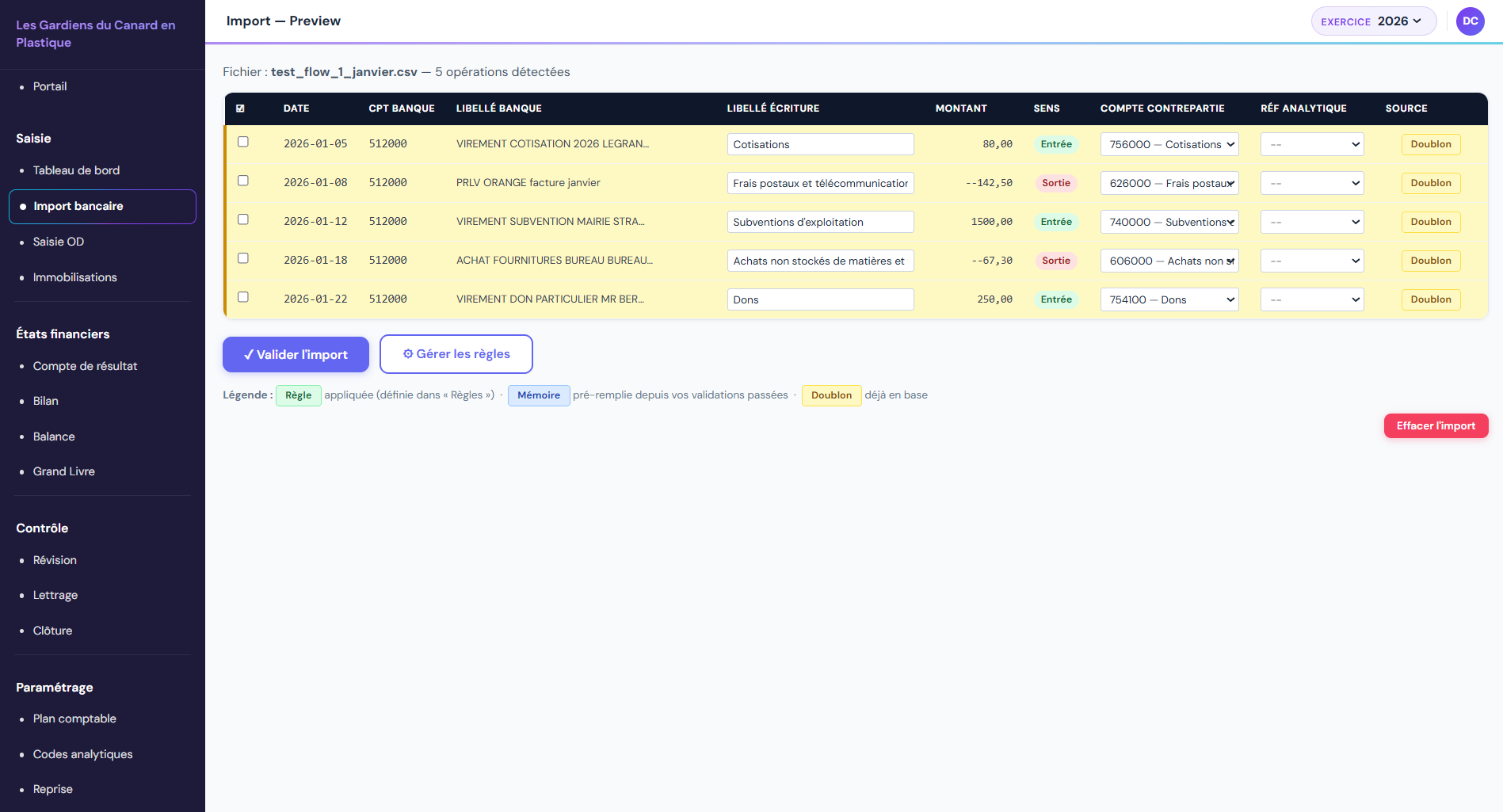Click the green Règle legend badge
This screenshot has width=1503, height=812.
tap(298, 395)
